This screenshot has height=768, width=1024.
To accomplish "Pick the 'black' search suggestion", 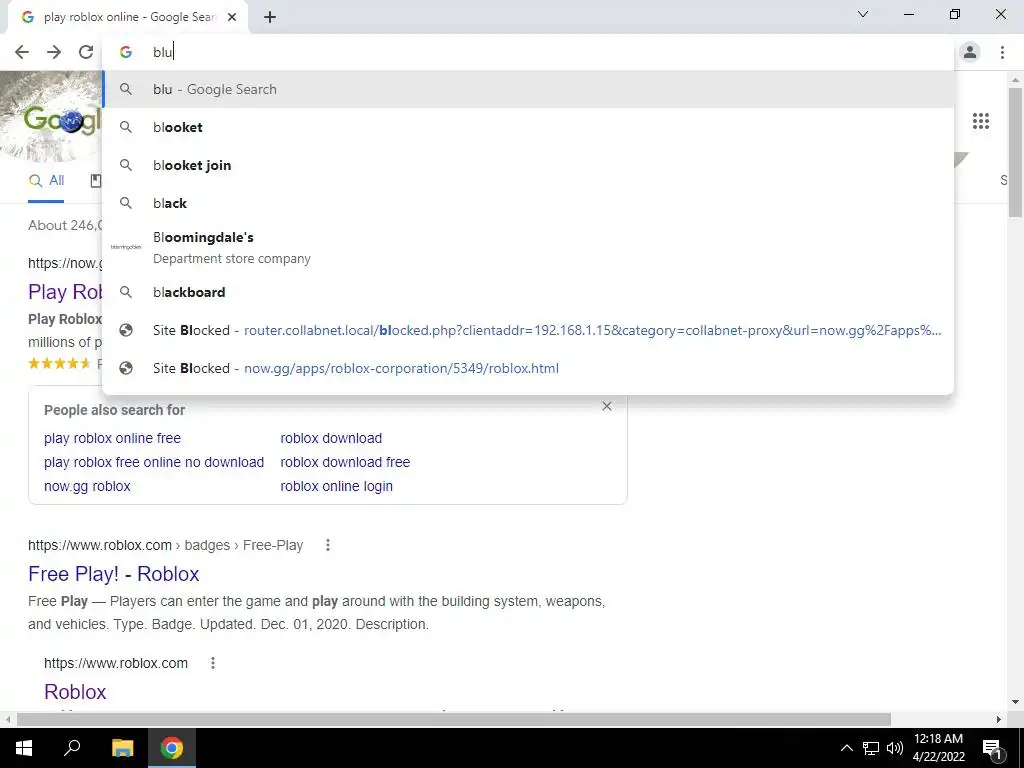I will (x=528, y=203).
